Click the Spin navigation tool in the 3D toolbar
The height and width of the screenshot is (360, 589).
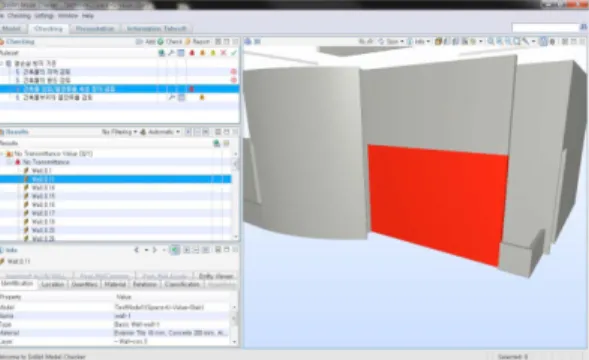391,41
